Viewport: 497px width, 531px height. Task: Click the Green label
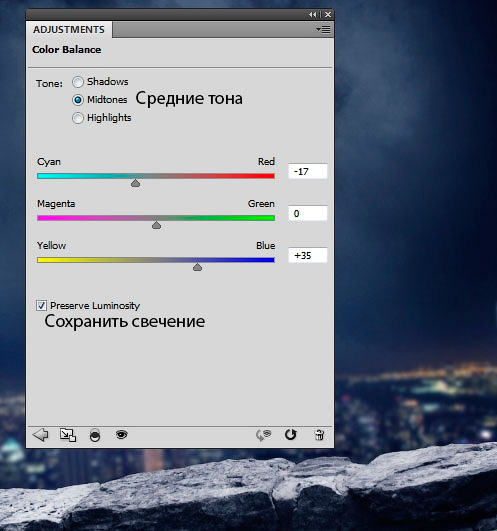pyautogui.click(x=261, y=204)
